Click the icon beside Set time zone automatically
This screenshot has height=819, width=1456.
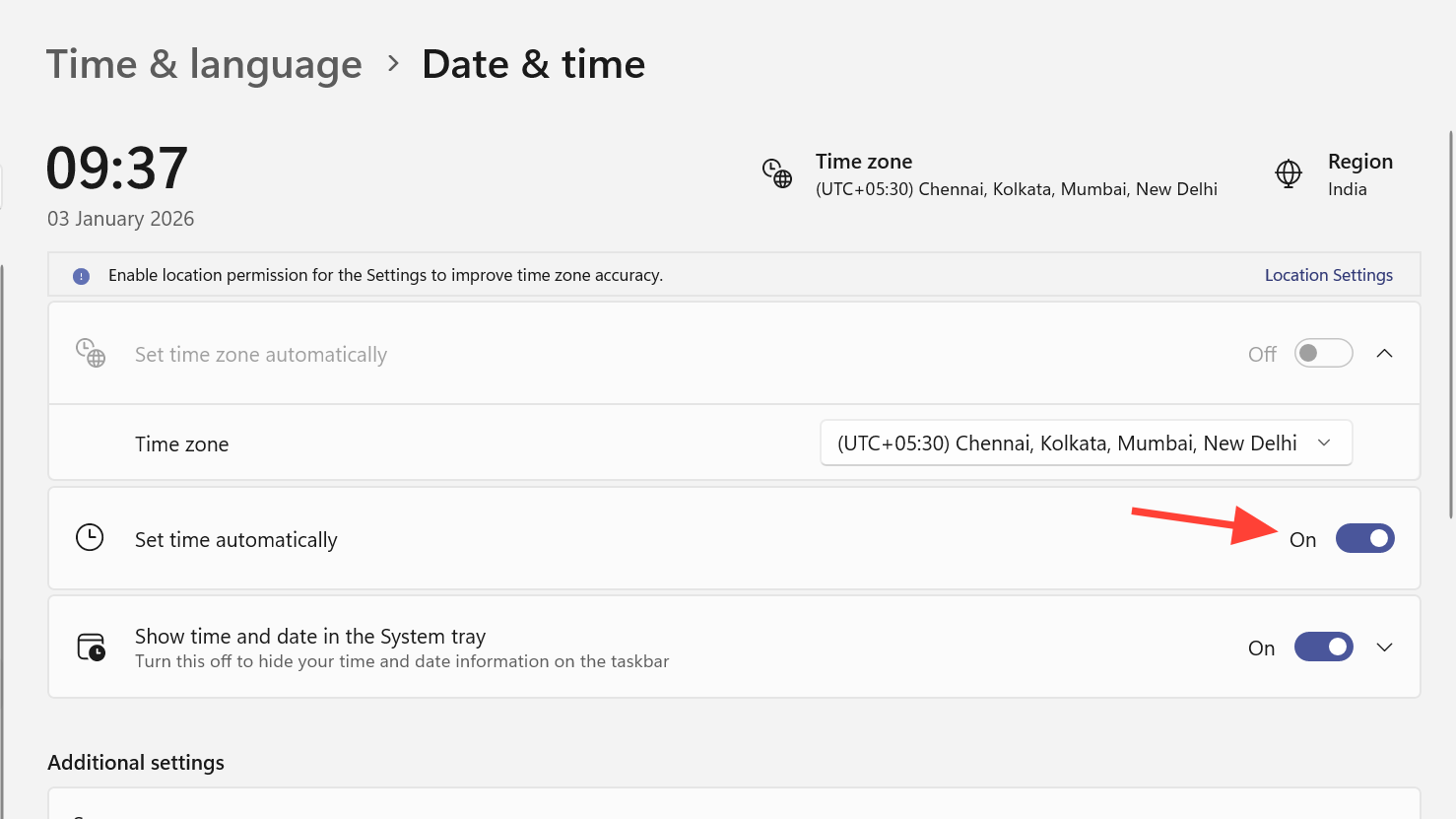point(91,353)
